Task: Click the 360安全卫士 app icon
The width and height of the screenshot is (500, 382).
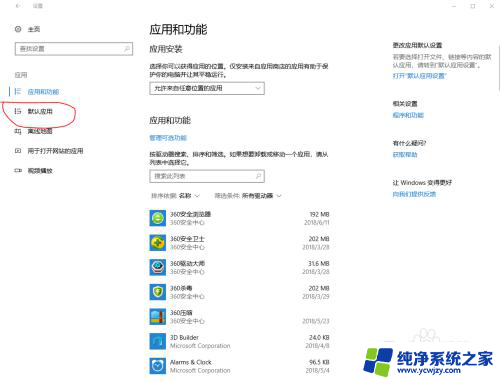Action: (158, 243)
